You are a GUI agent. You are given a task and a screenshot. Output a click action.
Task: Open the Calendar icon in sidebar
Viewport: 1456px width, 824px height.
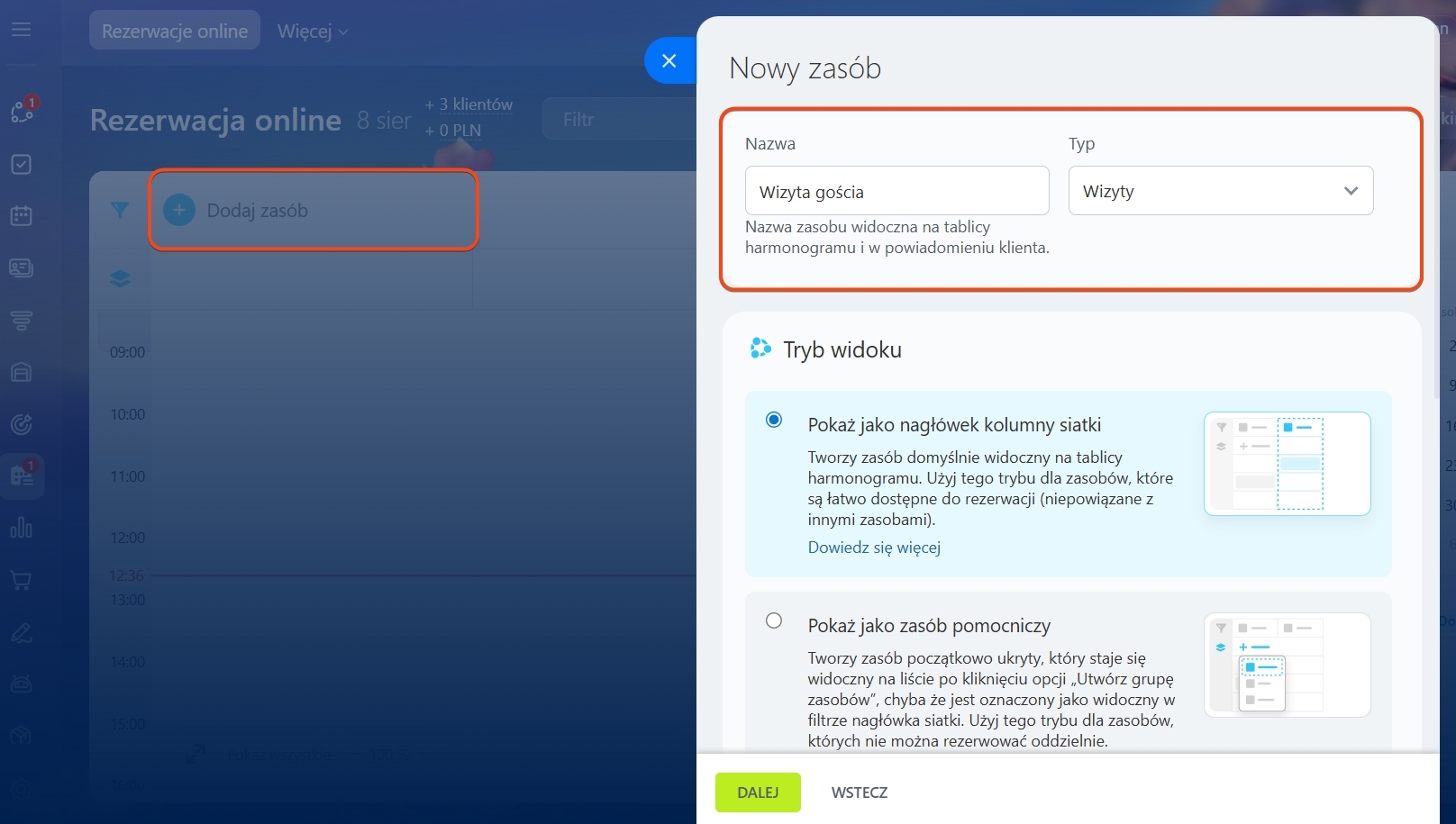point(21,216)
